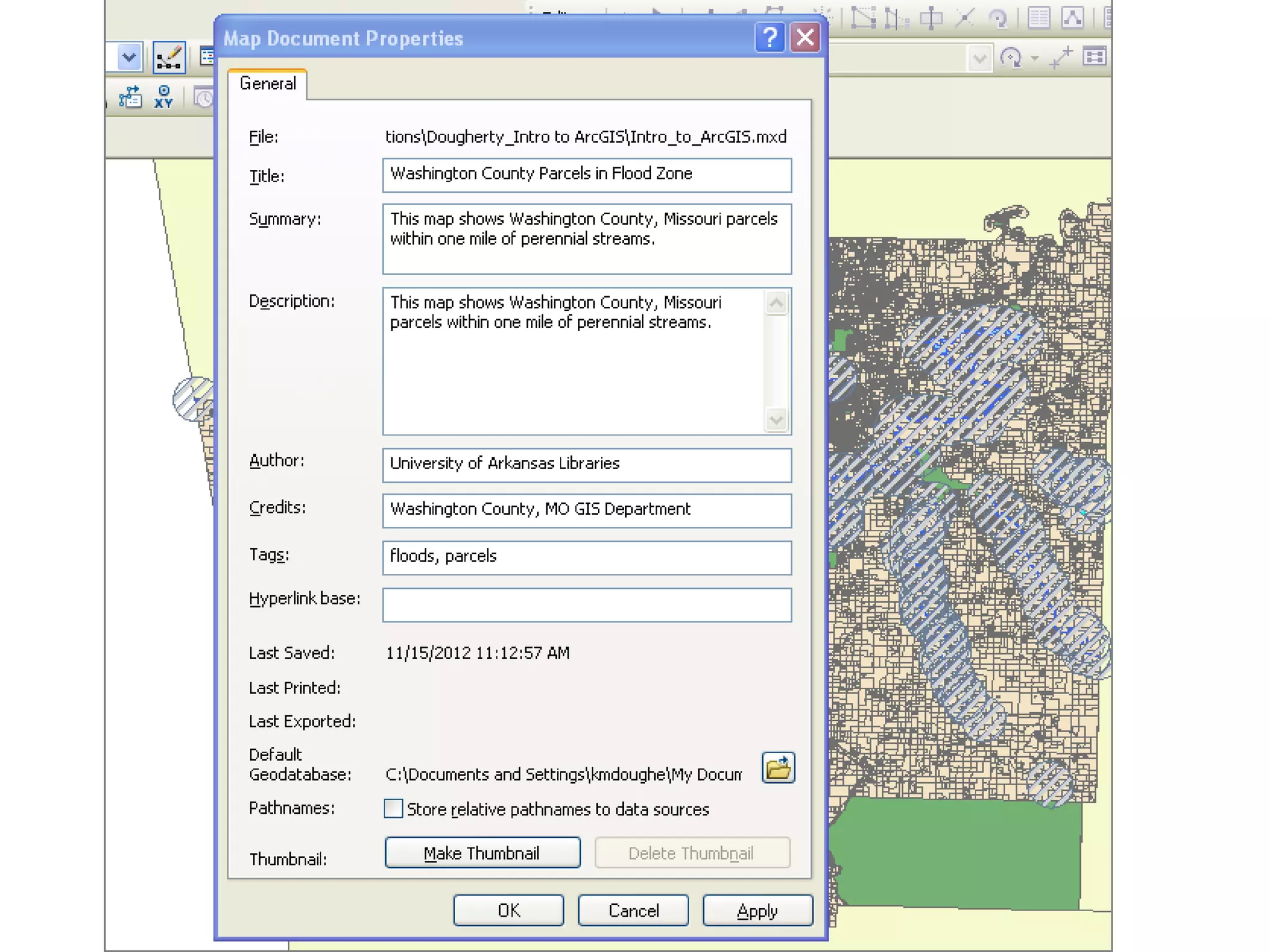Click into the Hyperlink base field

pos(587,605)
